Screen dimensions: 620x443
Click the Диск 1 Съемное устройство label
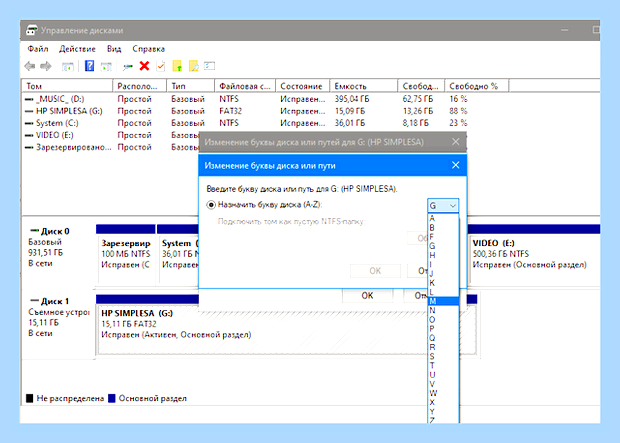tap(59, 317)
